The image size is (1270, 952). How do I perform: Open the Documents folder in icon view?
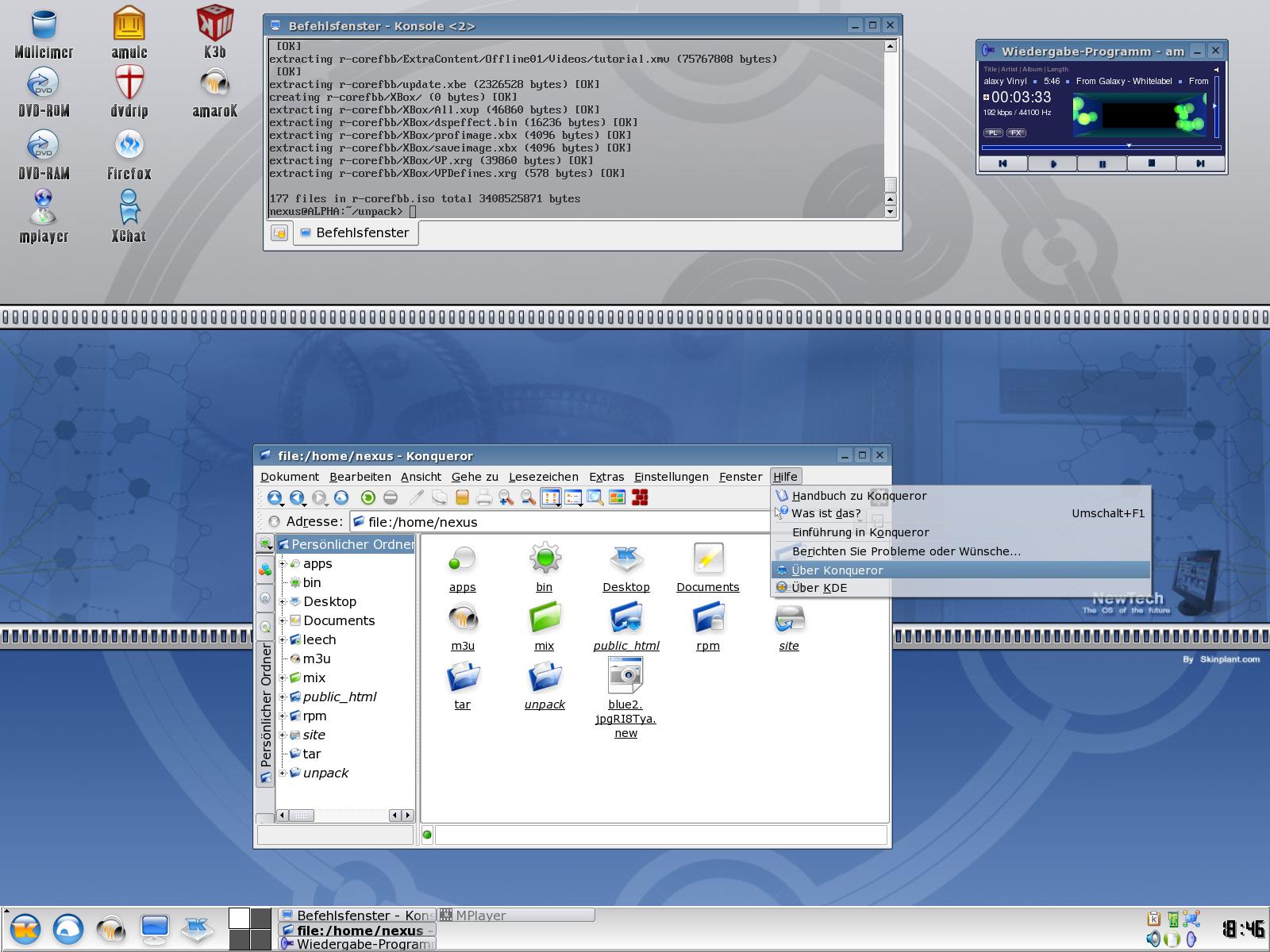[x=708, y=566]
